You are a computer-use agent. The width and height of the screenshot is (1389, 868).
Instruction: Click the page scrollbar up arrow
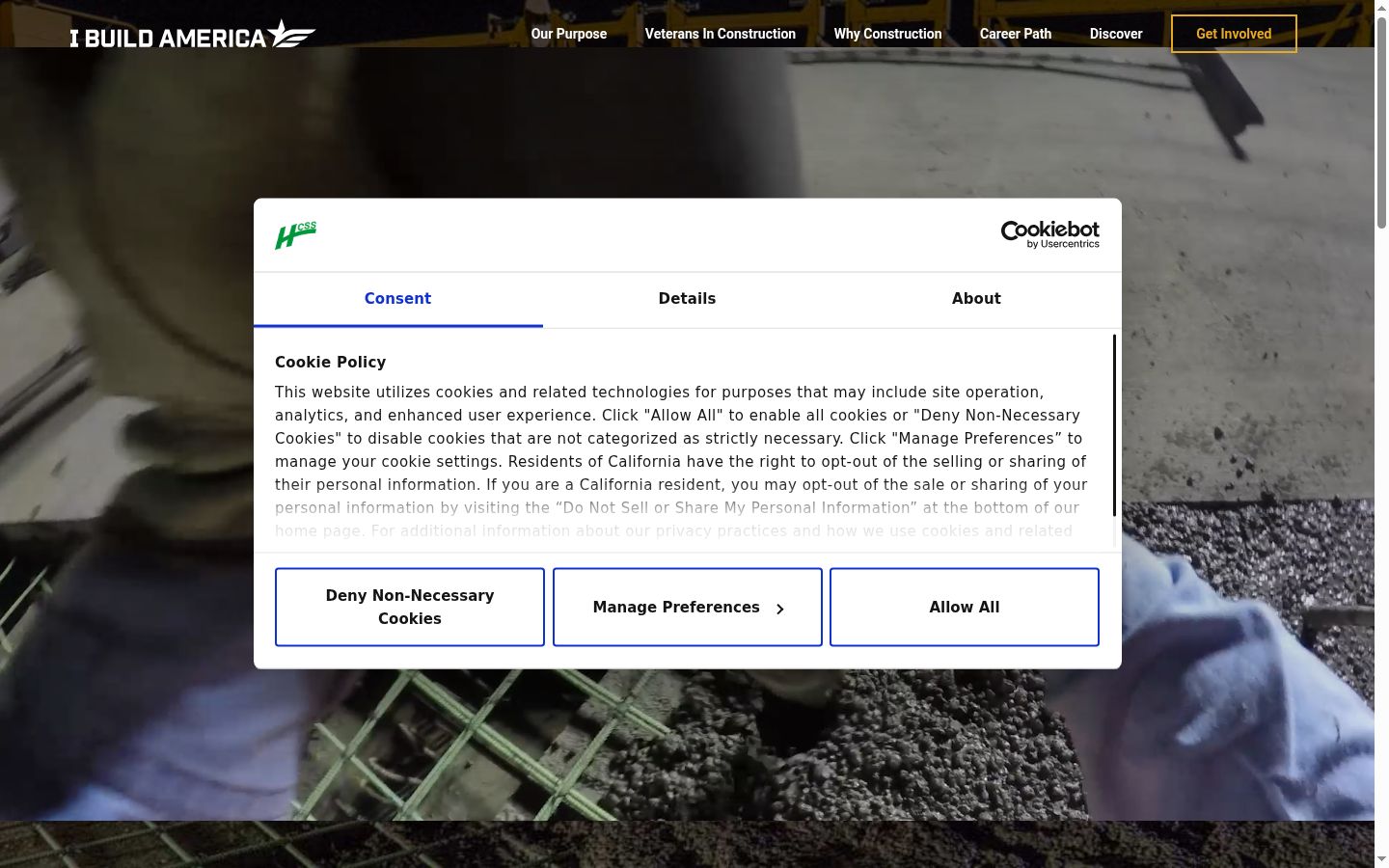[x=1381, y=8]
